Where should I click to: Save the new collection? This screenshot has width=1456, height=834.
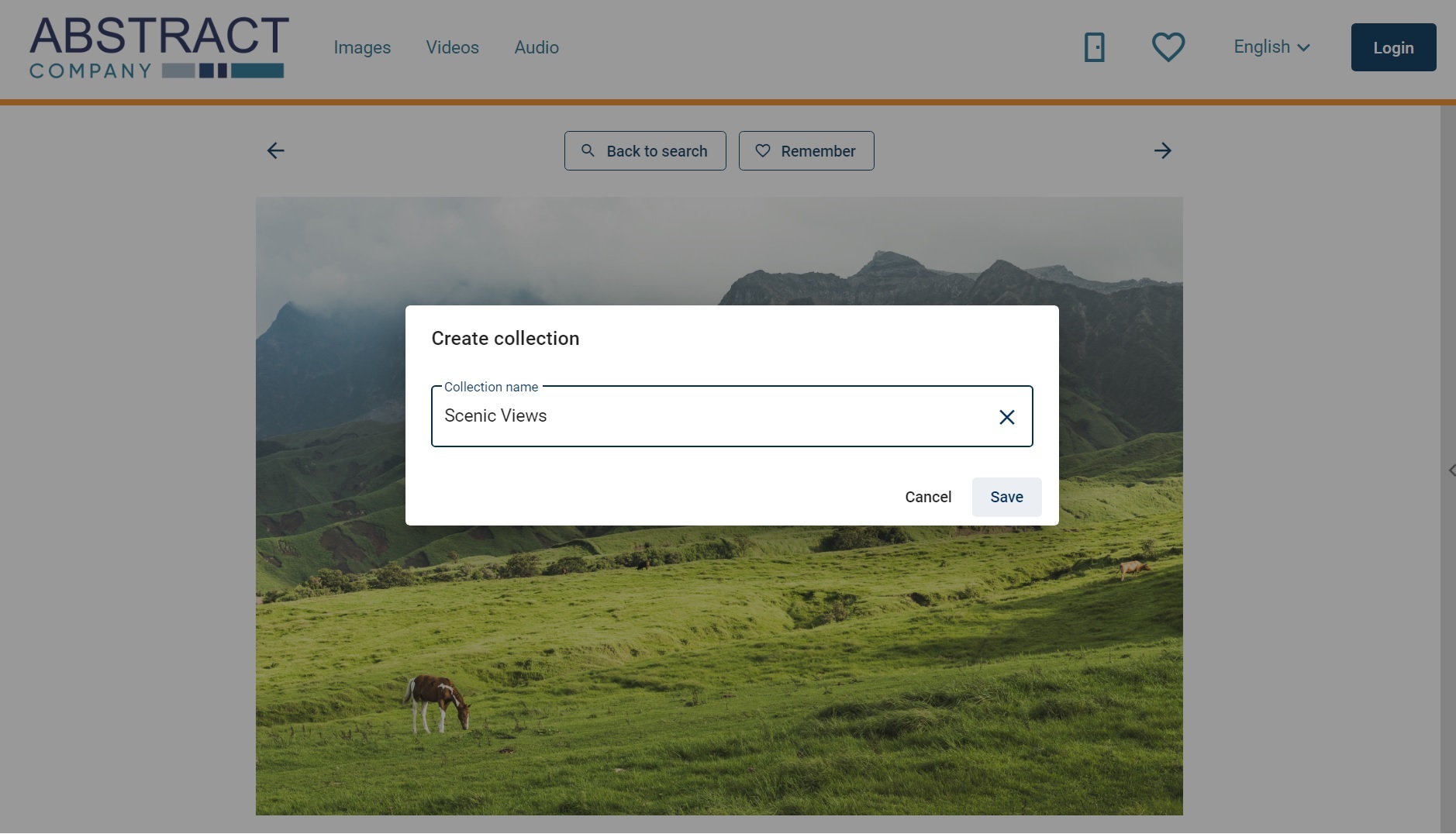(1006, 497)
